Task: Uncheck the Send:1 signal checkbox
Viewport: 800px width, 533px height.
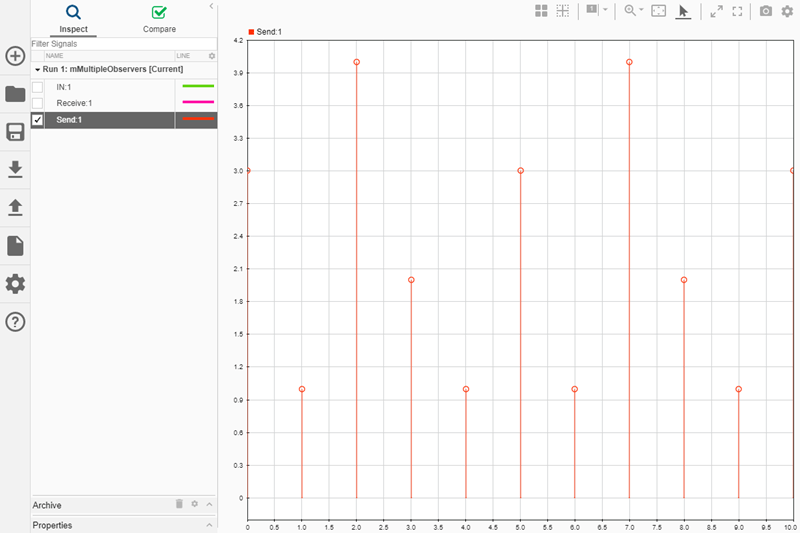Action: (x=37, y=120)
